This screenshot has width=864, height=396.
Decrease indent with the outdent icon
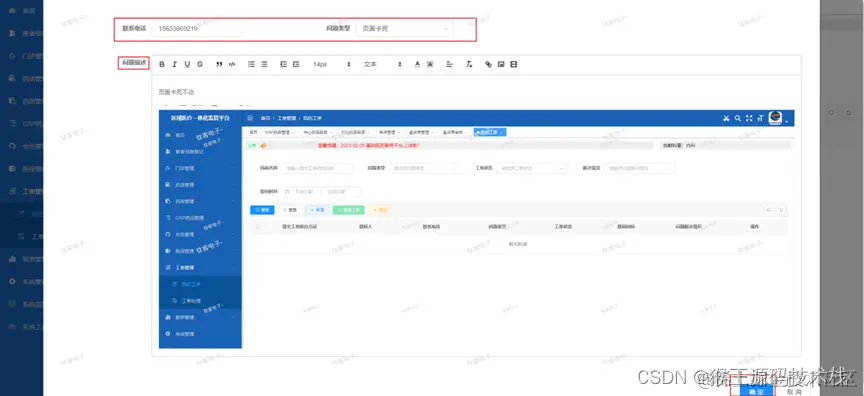tap(283, 64)
